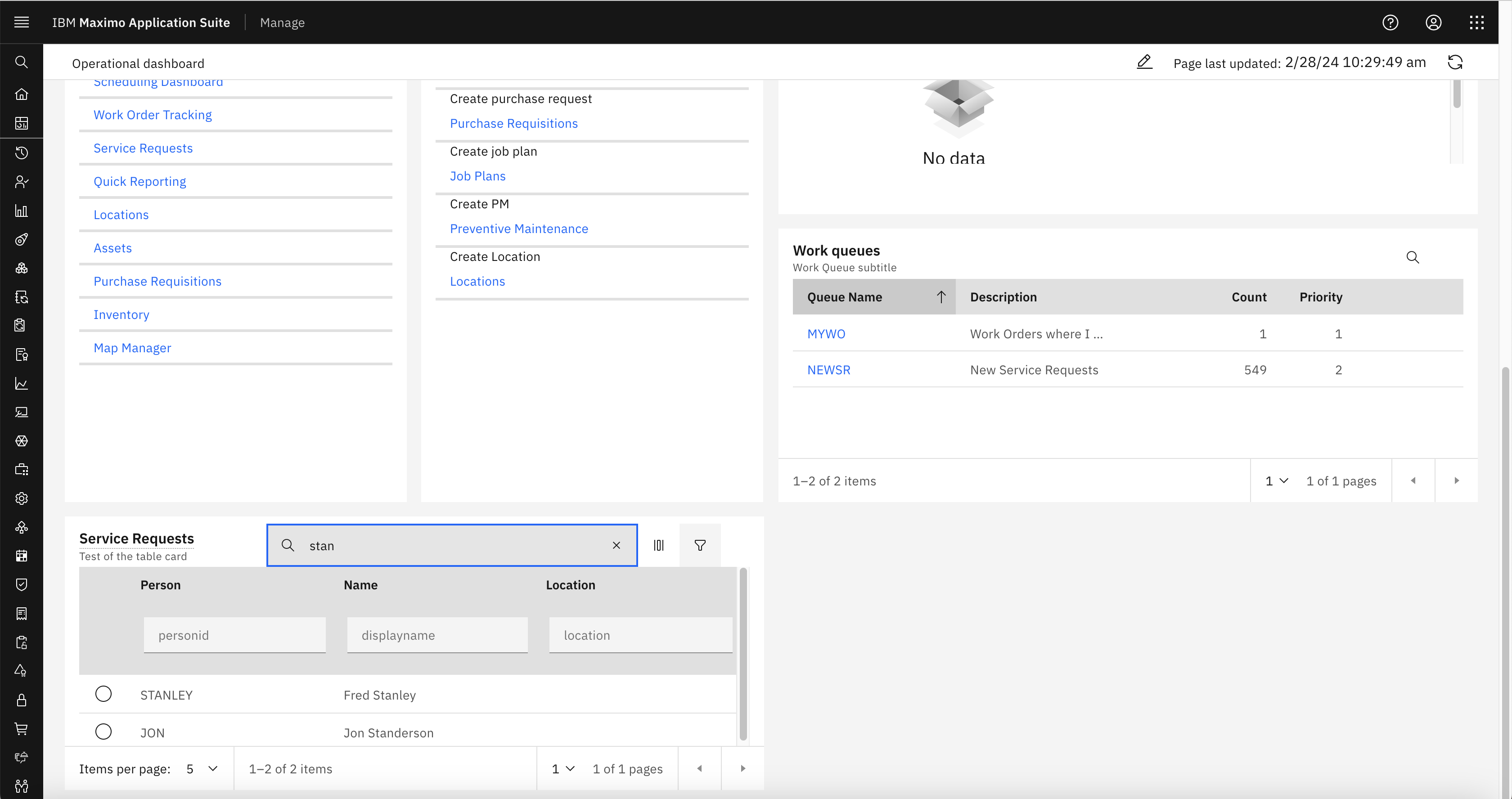Viewport: 1512px width, 799px height.
Task: Open the hamburger navigation menu
Action: 22,22
